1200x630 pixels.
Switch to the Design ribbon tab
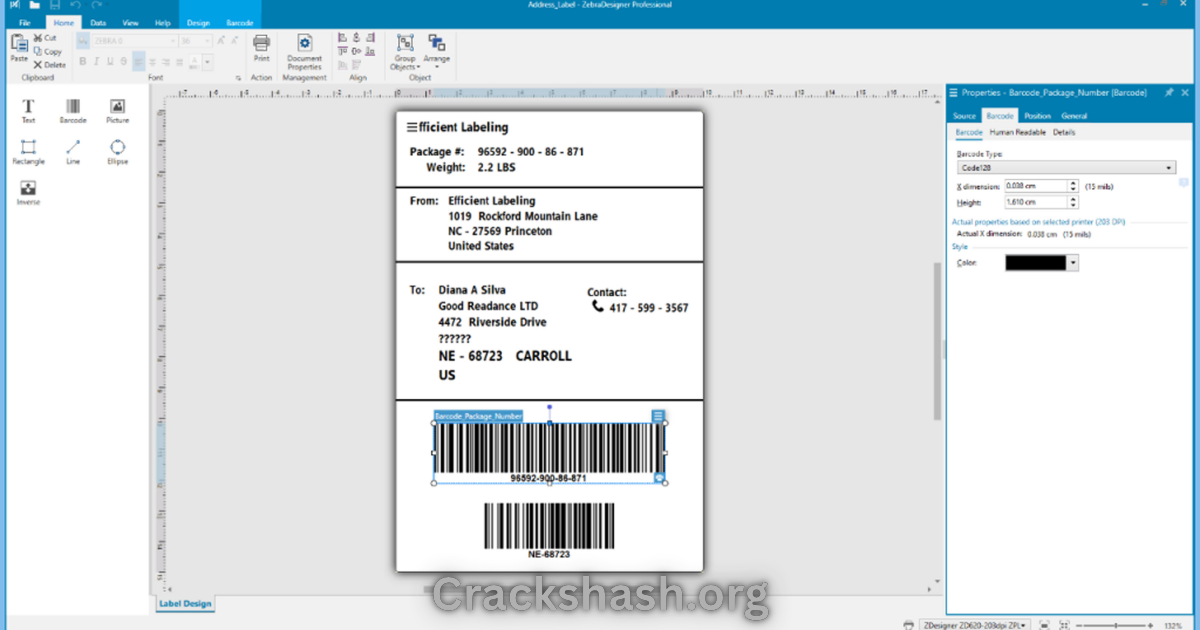point(198,22)
